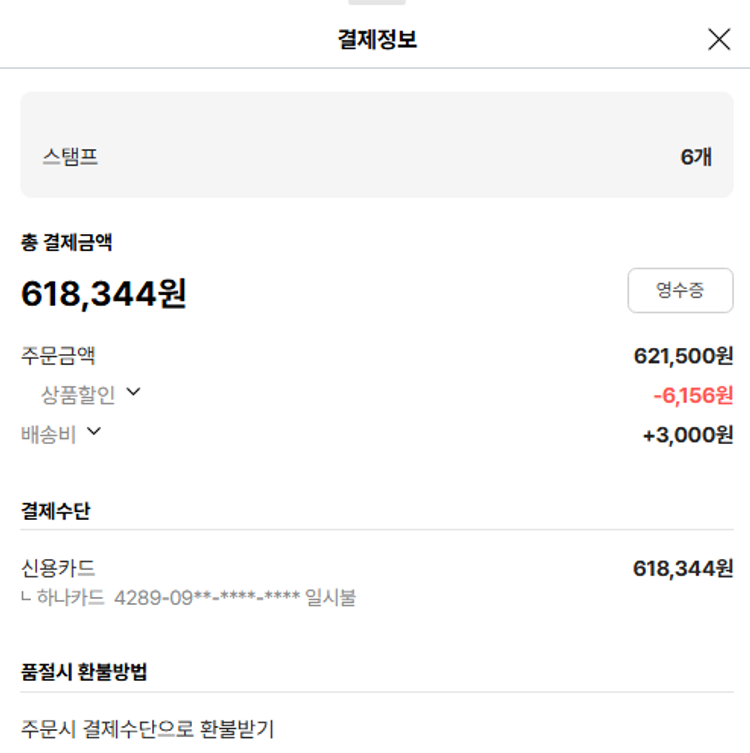Click the 상품할인 label text
The height and width of the screenshot is (753, 750).
78,395
